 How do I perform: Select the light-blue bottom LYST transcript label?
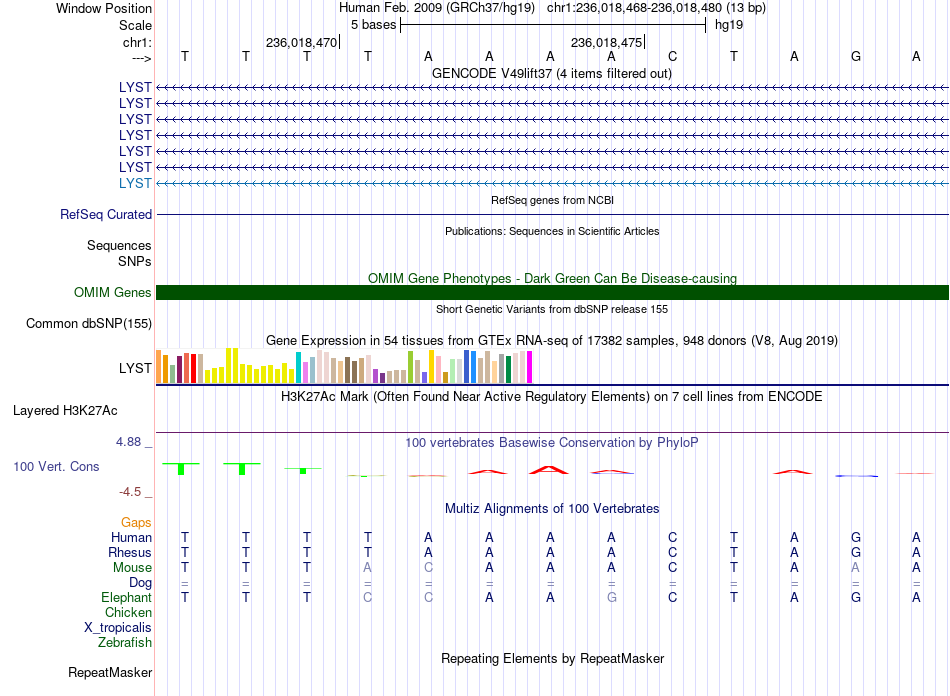pyautogui.click(x=135, y=183)
